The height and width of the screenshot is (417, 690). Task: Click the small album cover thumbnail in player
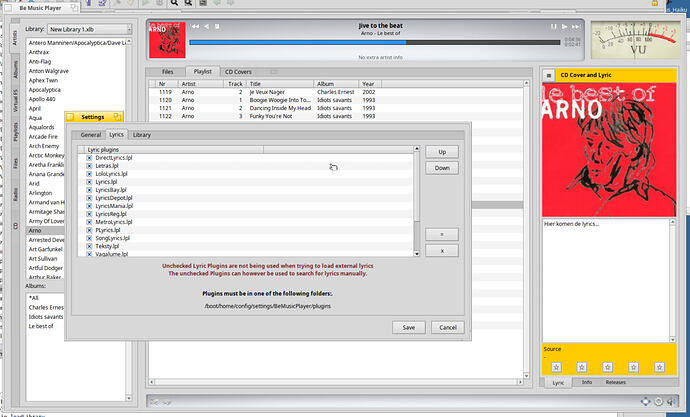(x=167, y=40)
